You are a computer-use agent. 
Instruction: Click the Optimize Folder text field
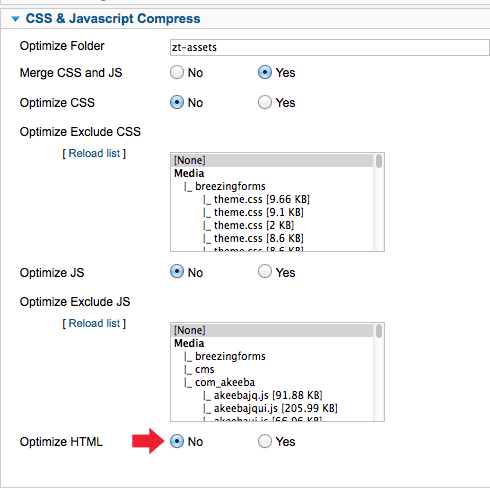[x=329, y=47]
